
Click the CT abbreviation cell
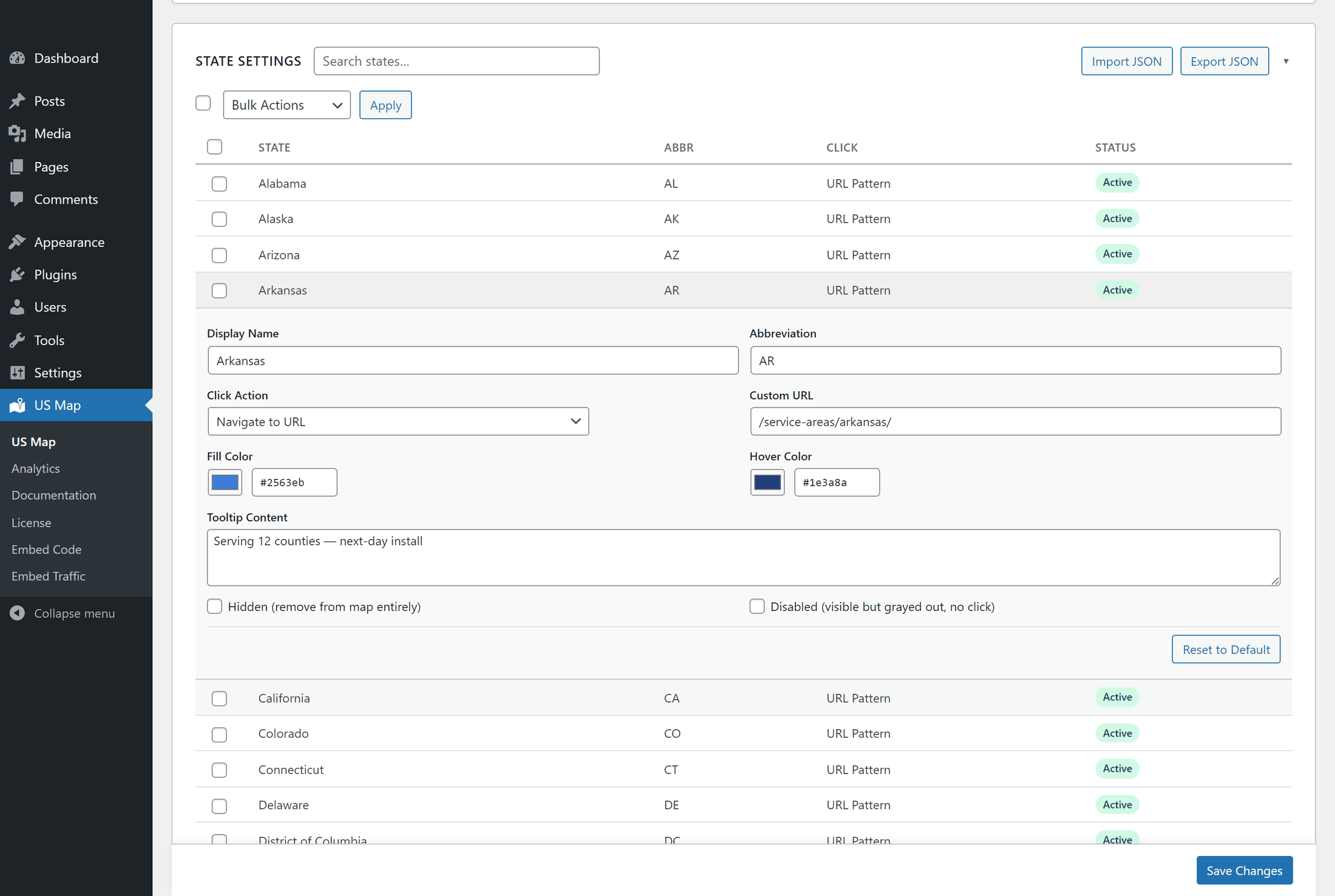pyautogui.click(x=671, y=770)
